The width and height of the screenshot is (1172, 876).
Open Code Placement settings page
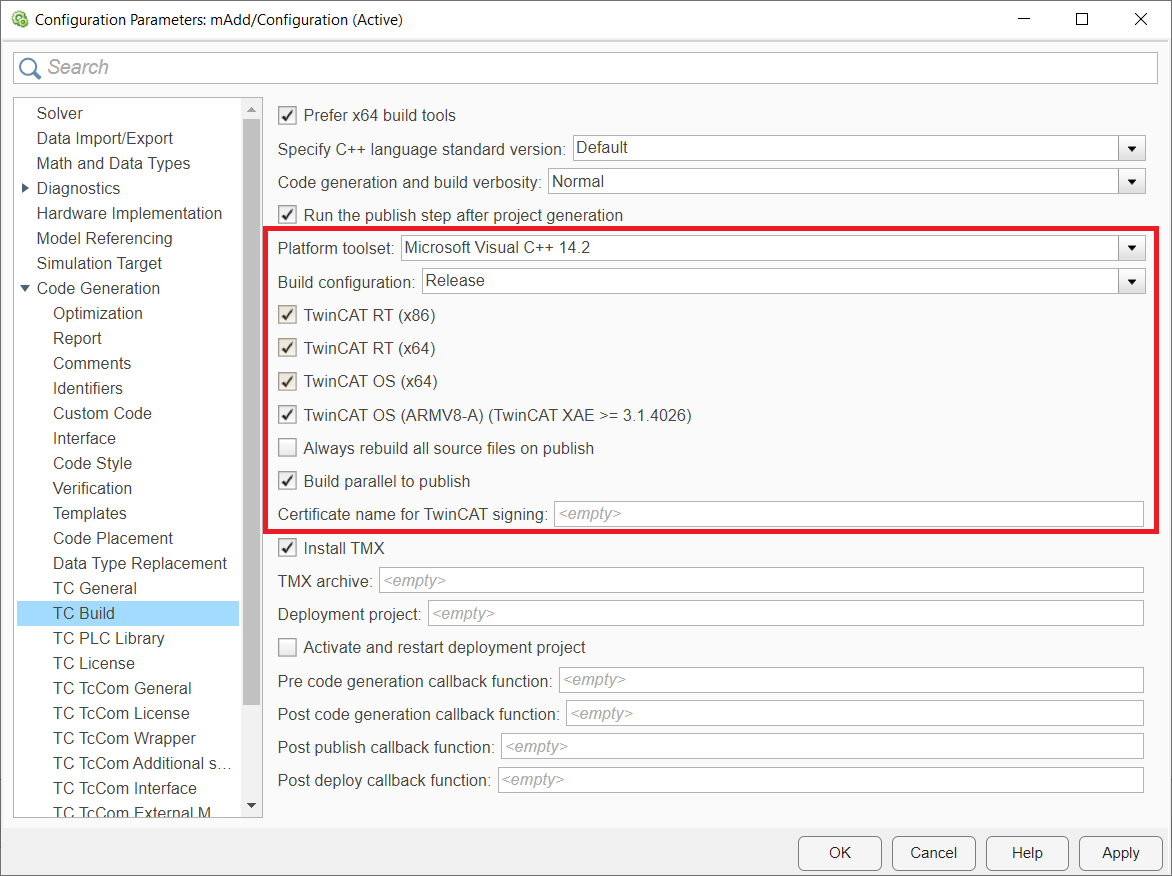tap(113, 538)
